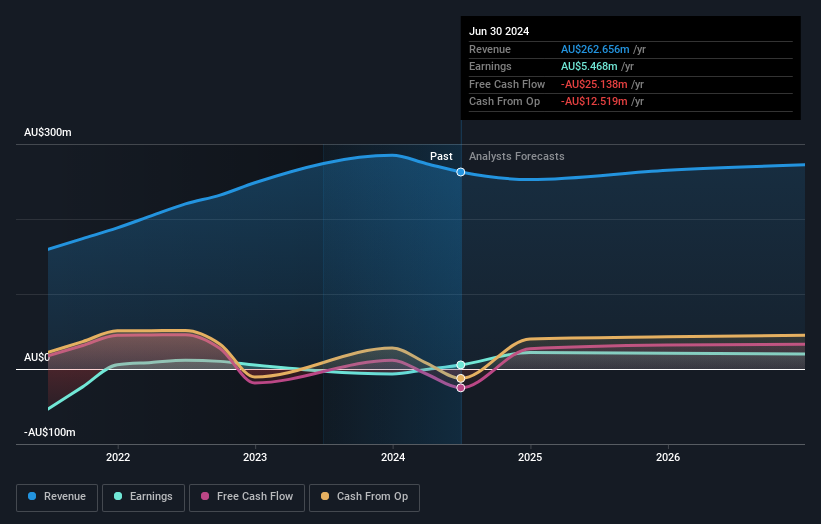Viewport: 821px width, 524px height.
Task: Click the Free Cash Flow label in tooltip
Action: pyautogui.click(x=507, y=84)
